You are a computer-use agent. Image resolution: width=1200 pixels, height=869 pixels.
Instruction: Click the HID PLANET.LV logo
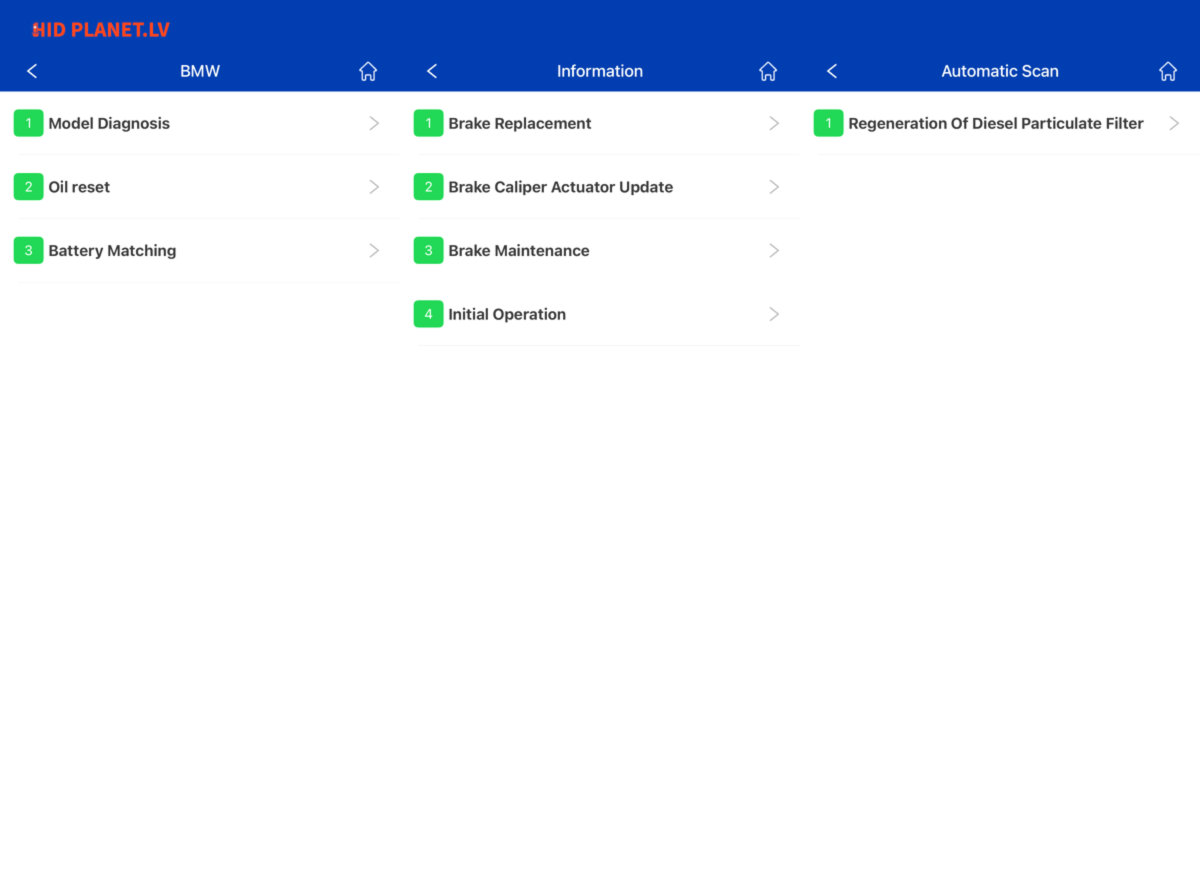coord(100,30)
